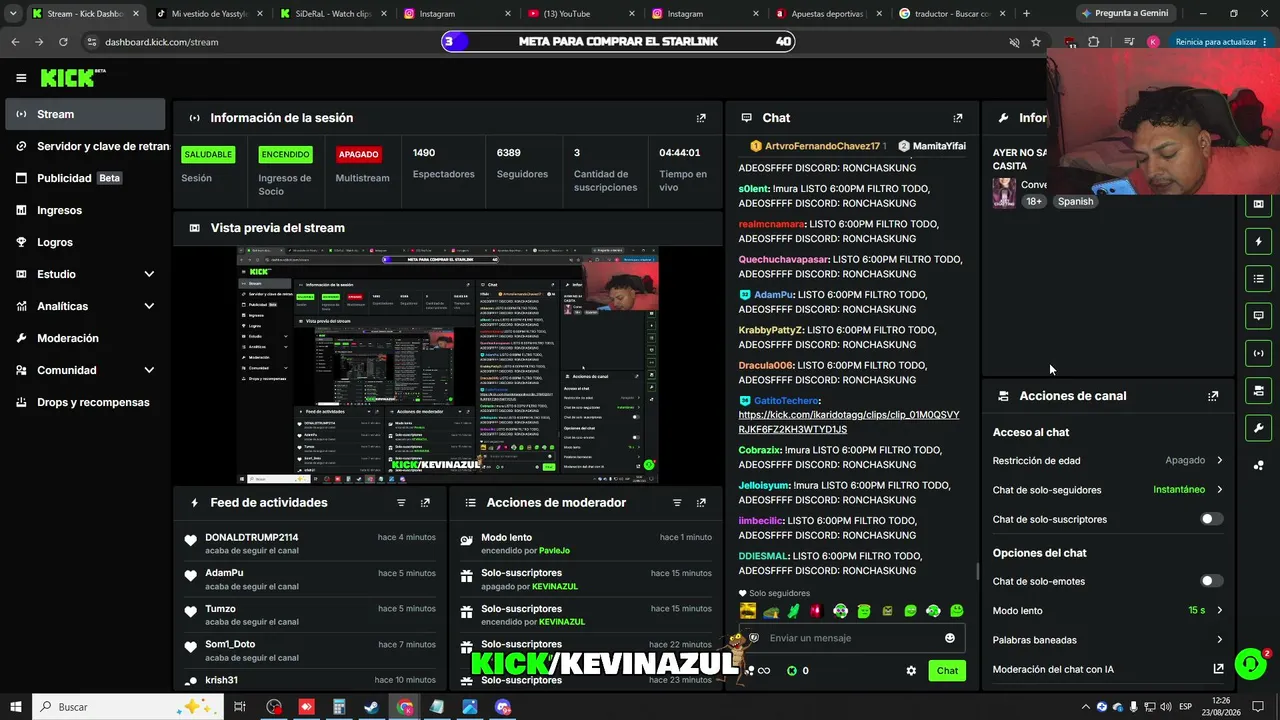Click the green Chat send button
The width and height of the screenshot is (1280, 720).
click(x=947, y=671)
